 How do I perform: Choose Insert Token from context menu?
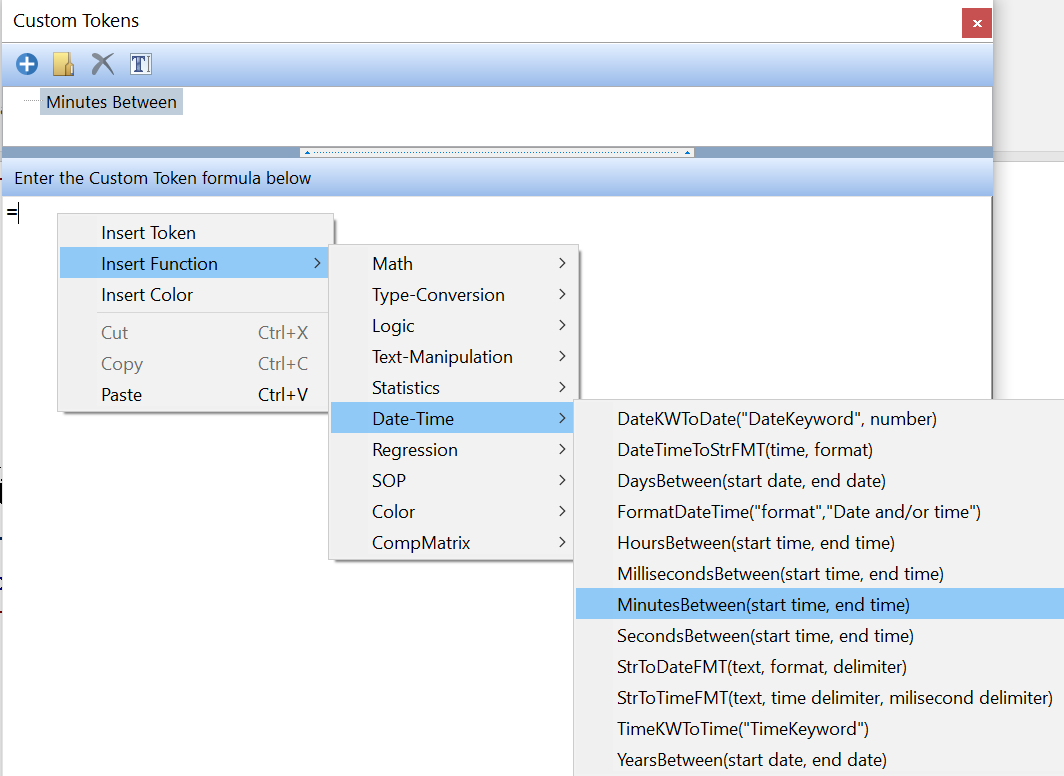coord(148,233)
